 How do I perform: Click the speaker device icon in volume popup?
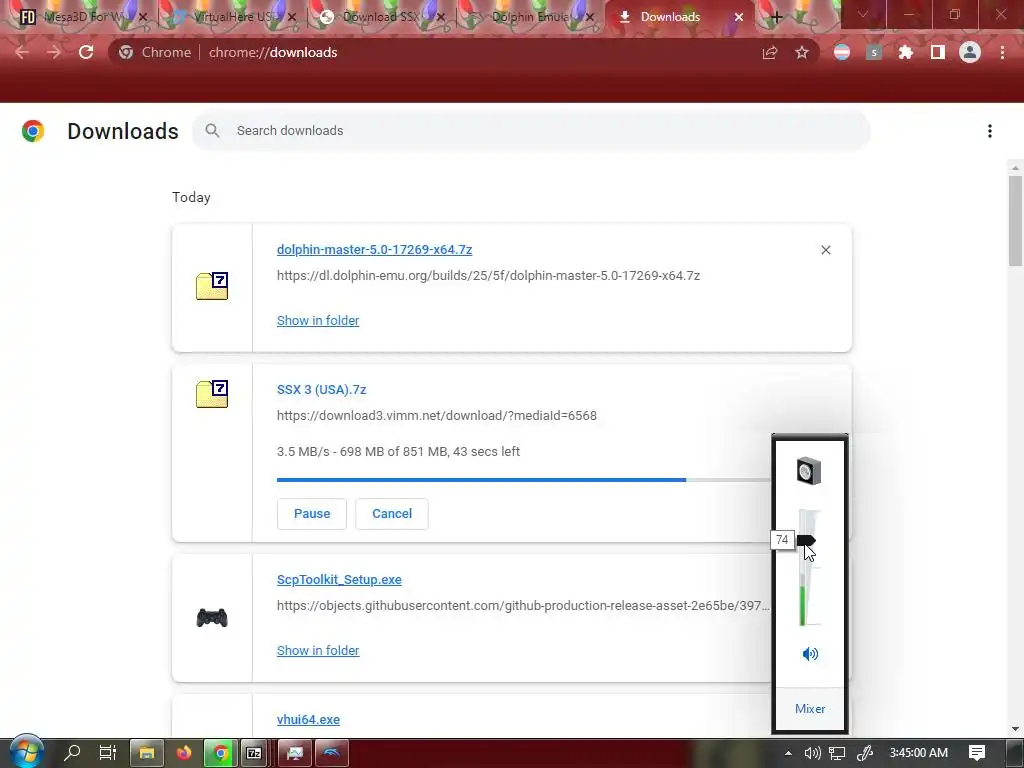pyautogui.click(x=809, y=471)
